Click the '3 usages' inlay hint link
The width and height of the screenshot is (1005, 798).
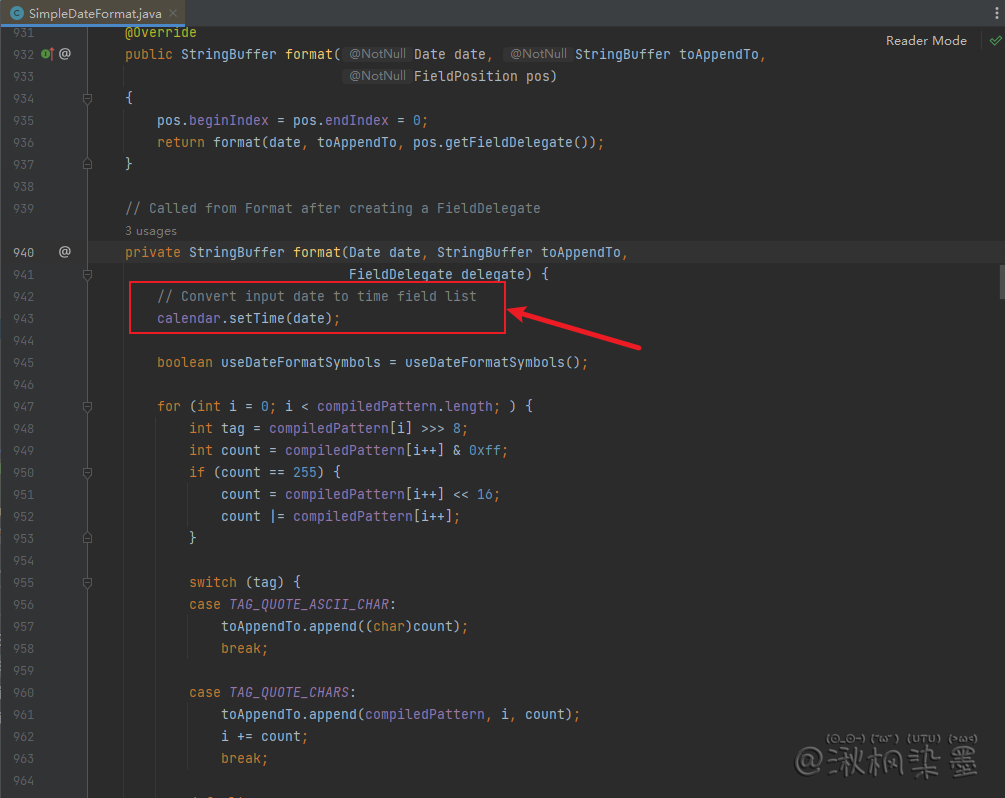click(150, 231)
